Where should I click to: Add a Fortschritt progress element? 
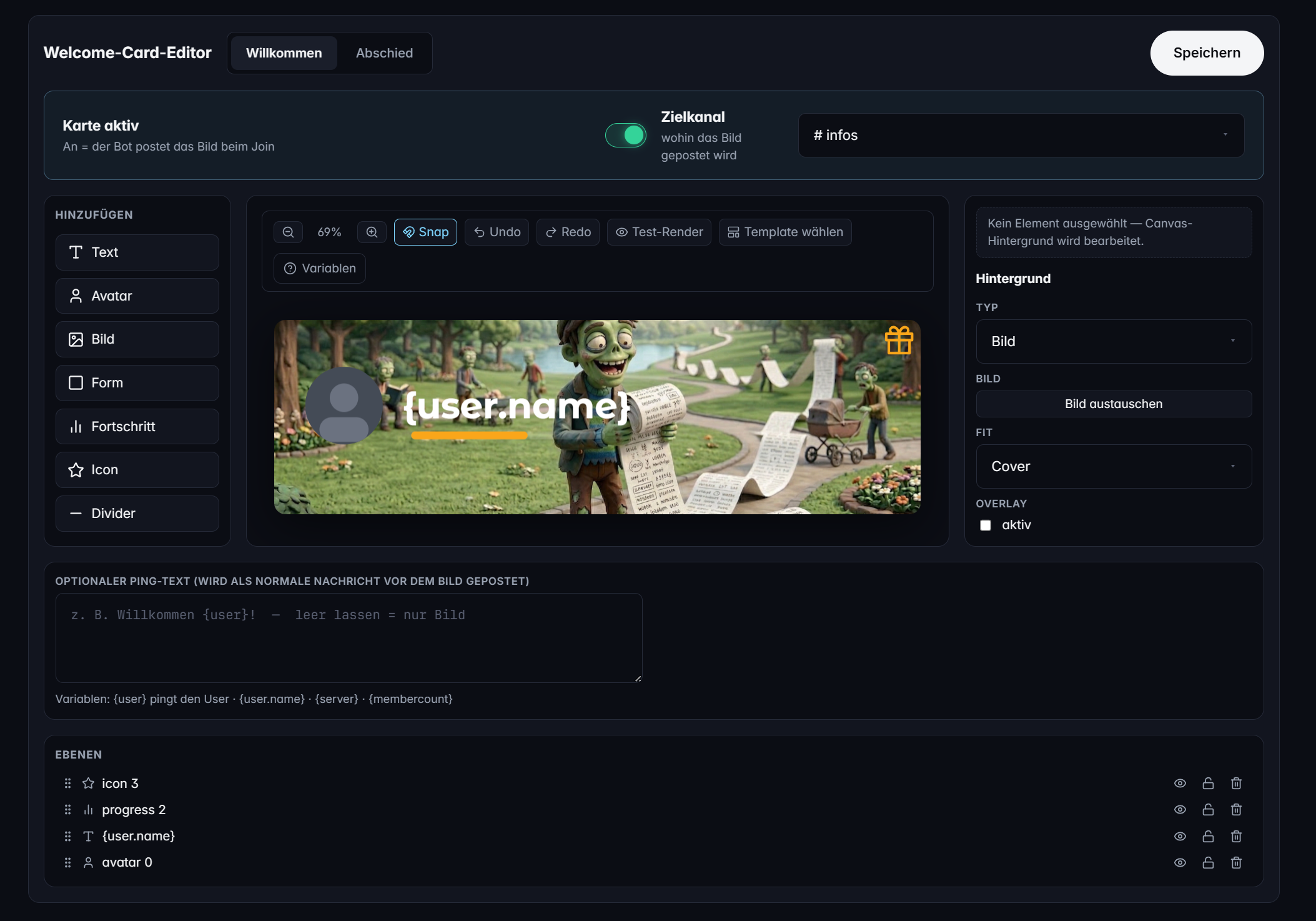(137, 426)
